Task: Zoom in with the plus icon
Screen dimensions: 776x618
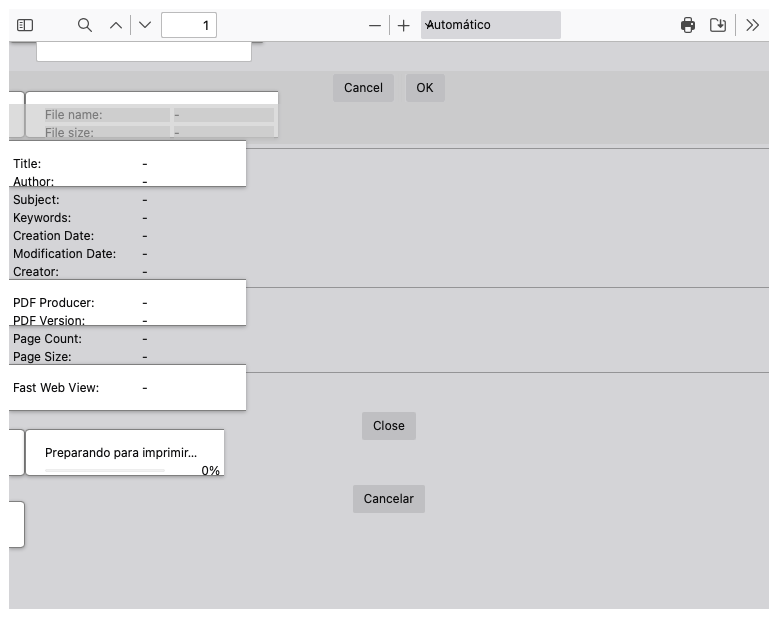Action: point(404,25)
